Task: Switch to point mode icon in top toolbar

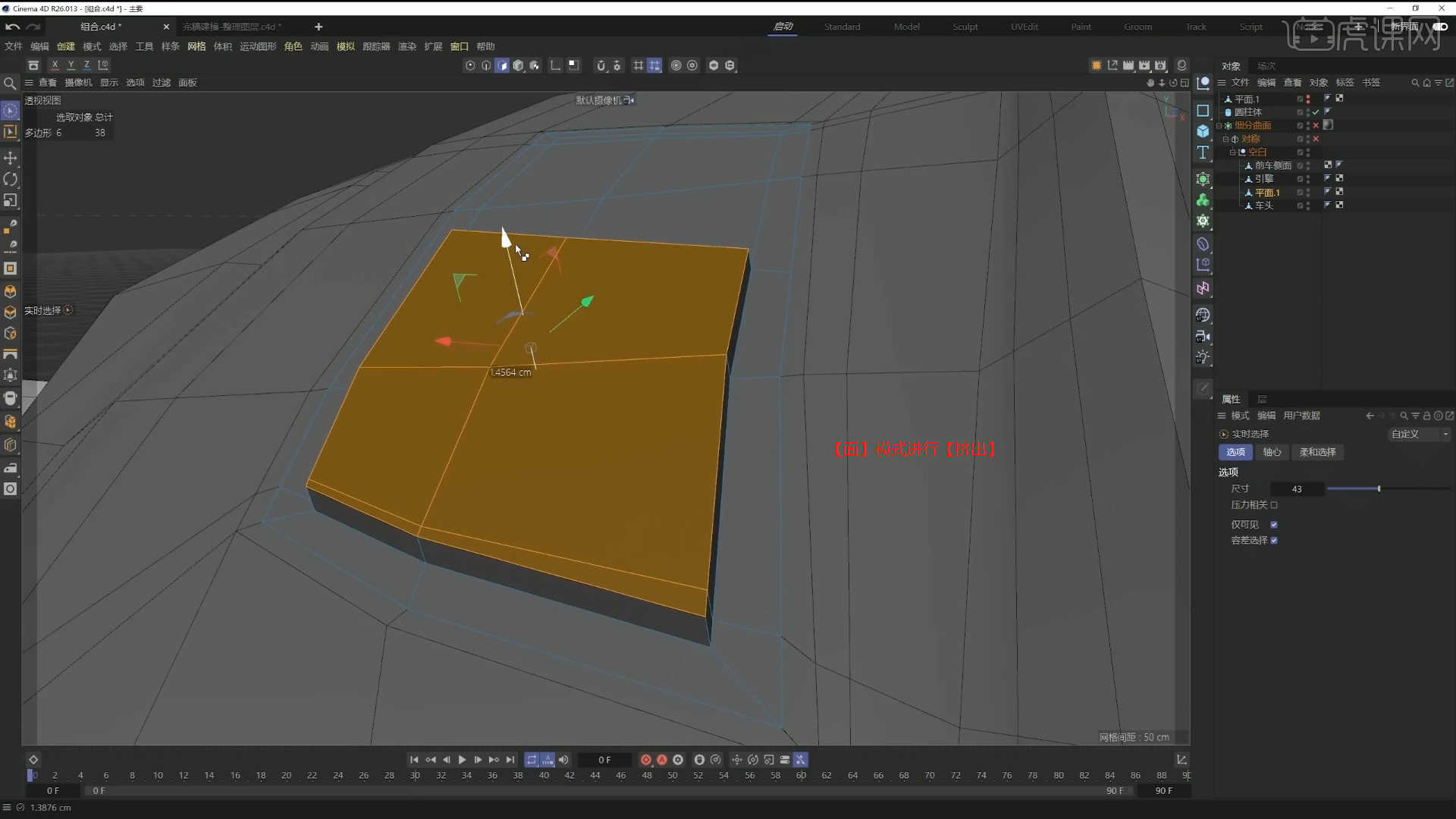Action: click(x=470, y=66)
